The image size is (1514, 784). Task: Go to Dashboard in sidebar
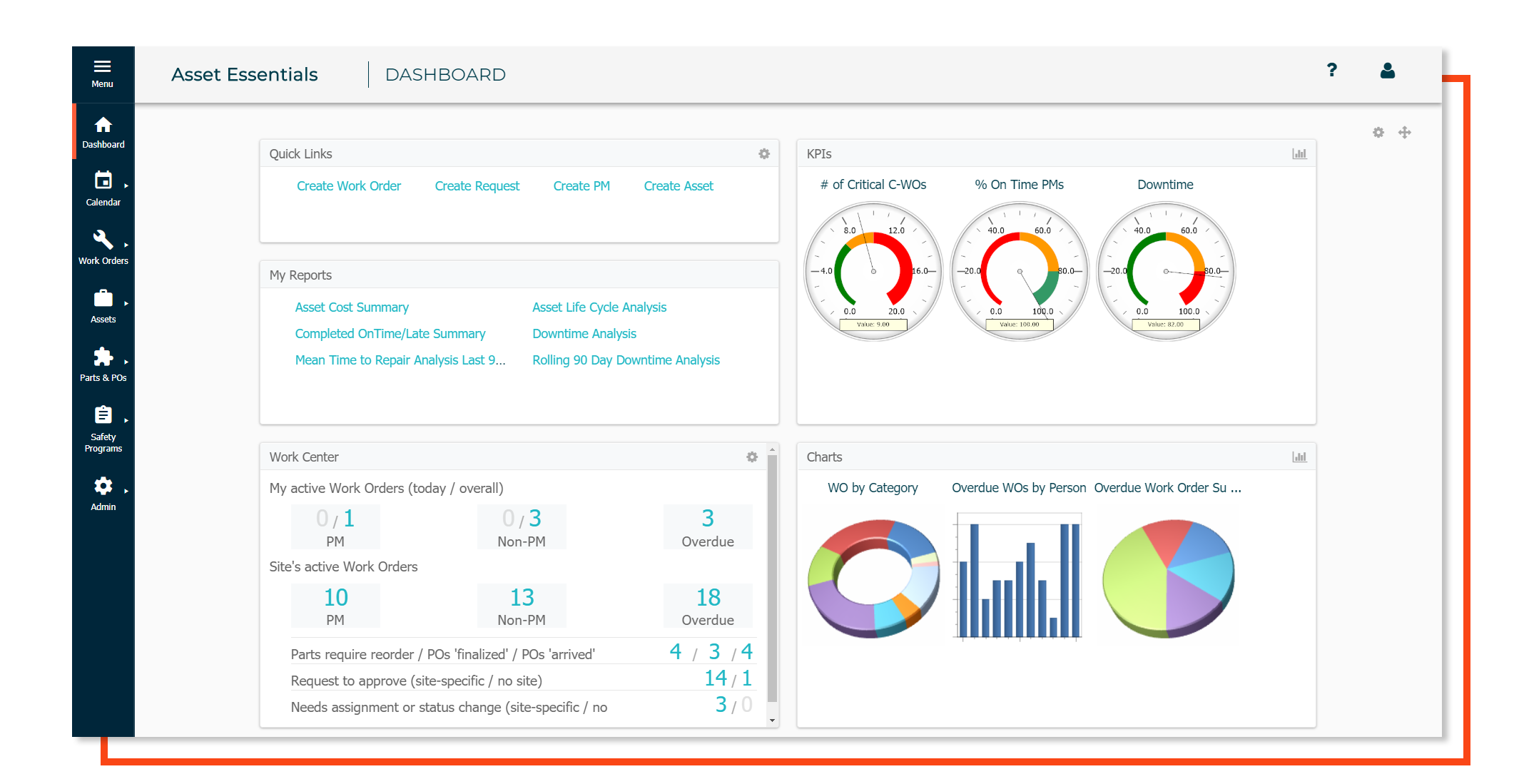[x=103, y=133]
